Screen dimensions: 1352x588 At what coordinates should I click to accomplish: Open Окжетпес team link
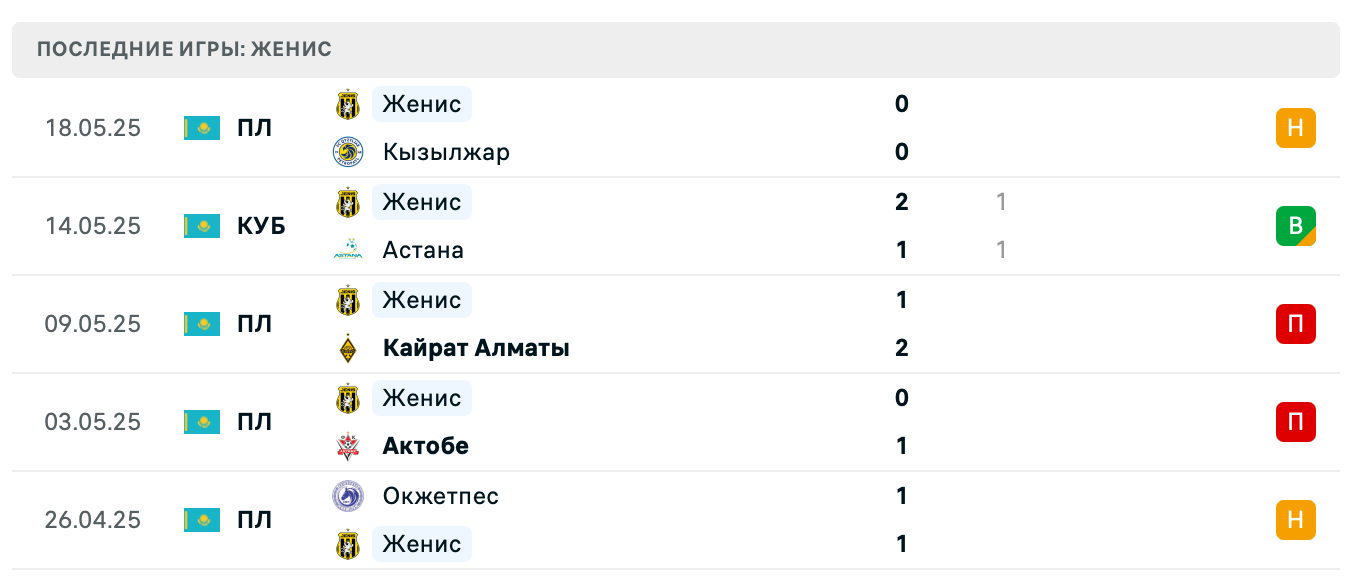(440, 496)
